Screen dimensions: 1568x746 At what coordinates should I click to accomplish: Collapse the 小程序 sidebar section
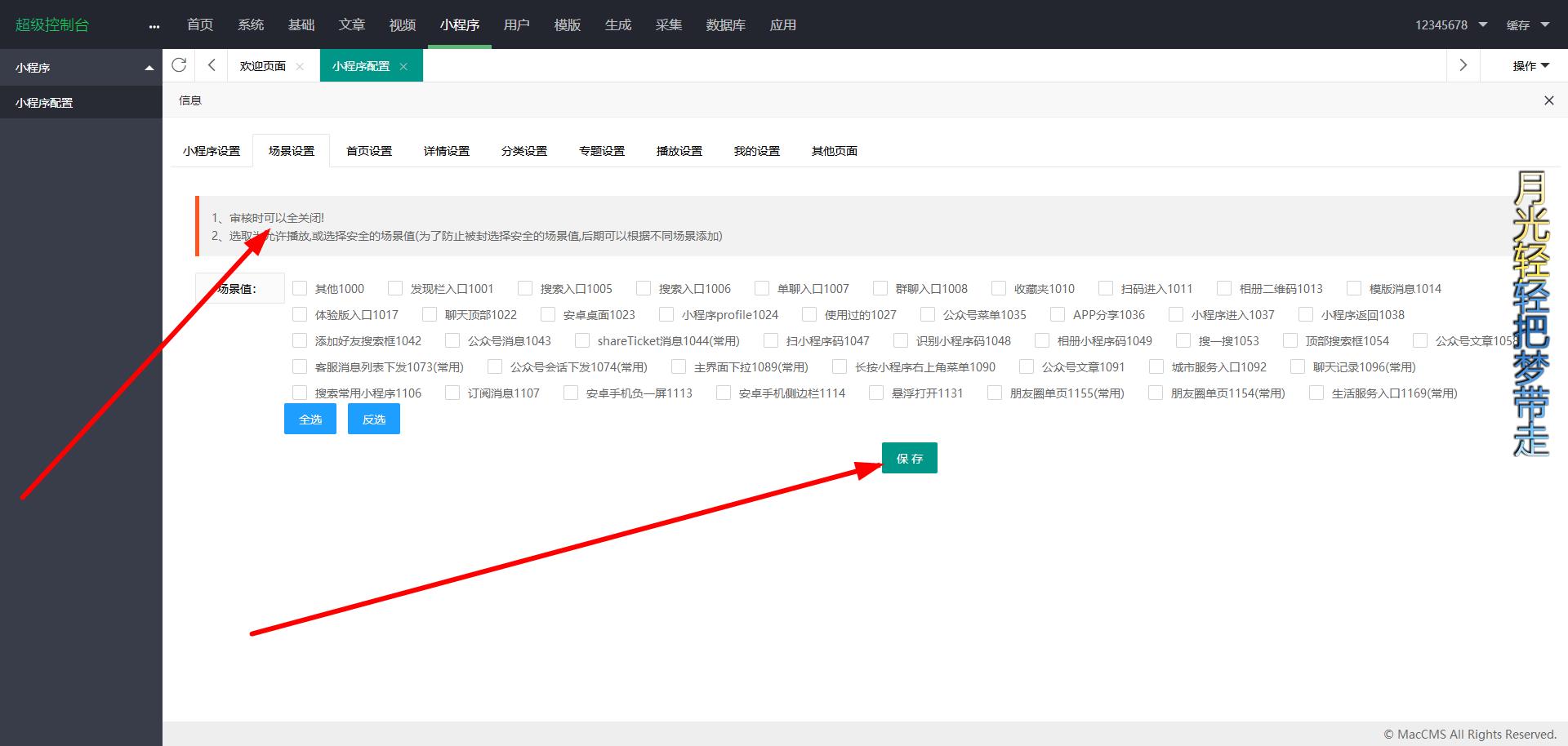148,67
